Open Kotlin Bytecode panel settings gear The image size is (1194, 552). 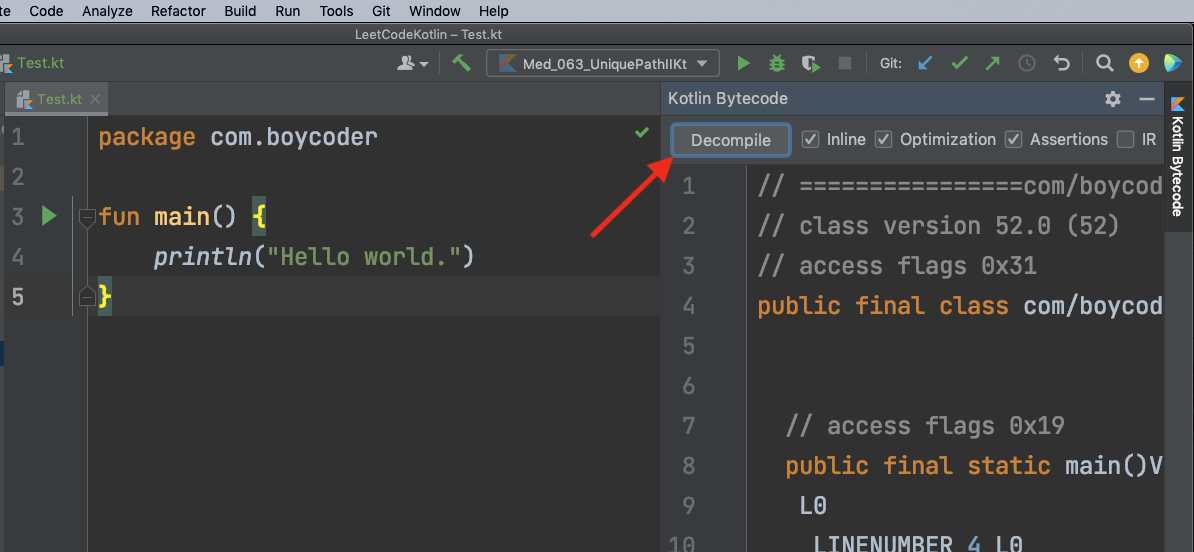(x=1113, y=99)
